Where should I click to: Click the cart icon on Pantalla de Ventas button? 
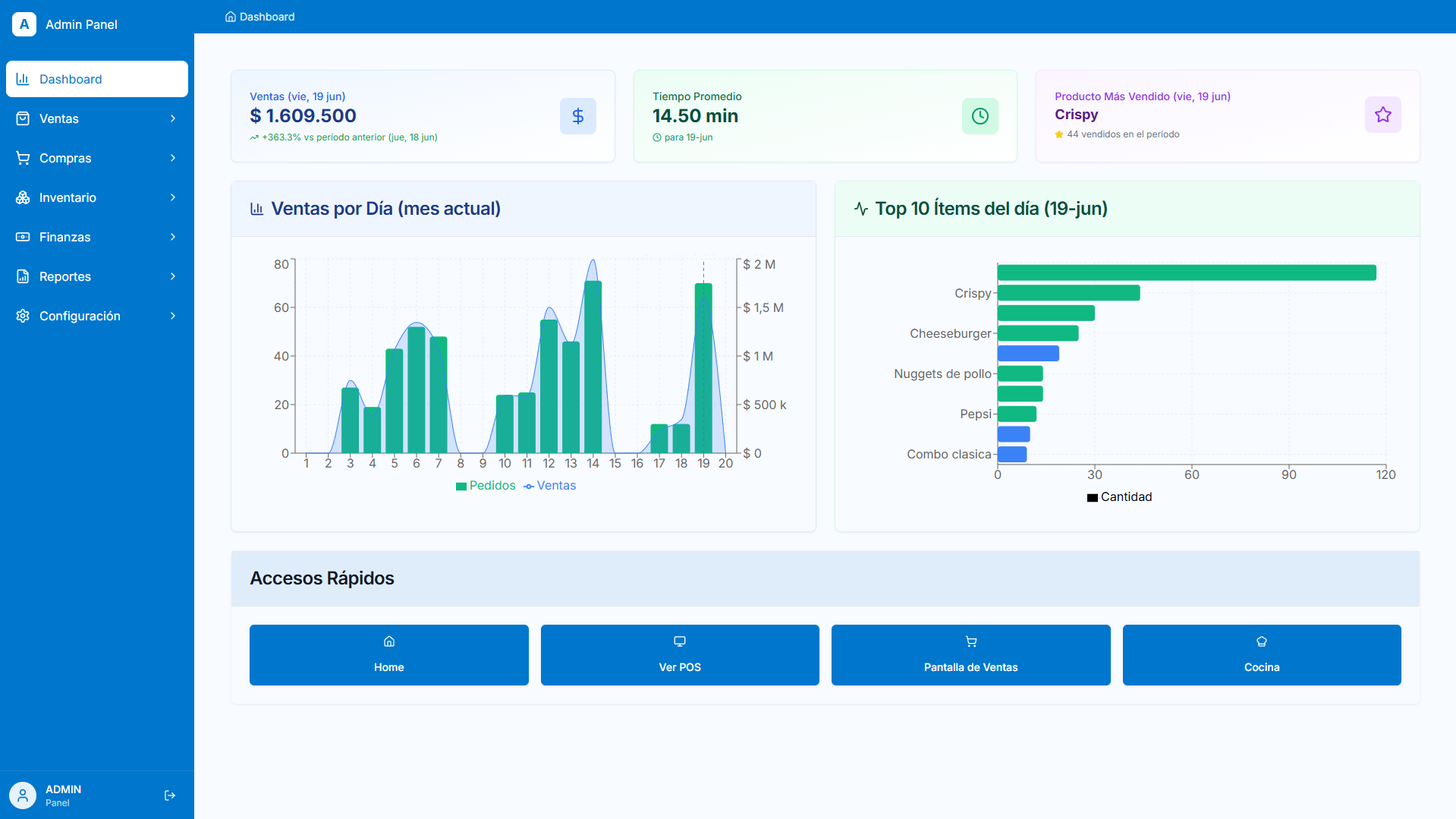tap(971, 641)
